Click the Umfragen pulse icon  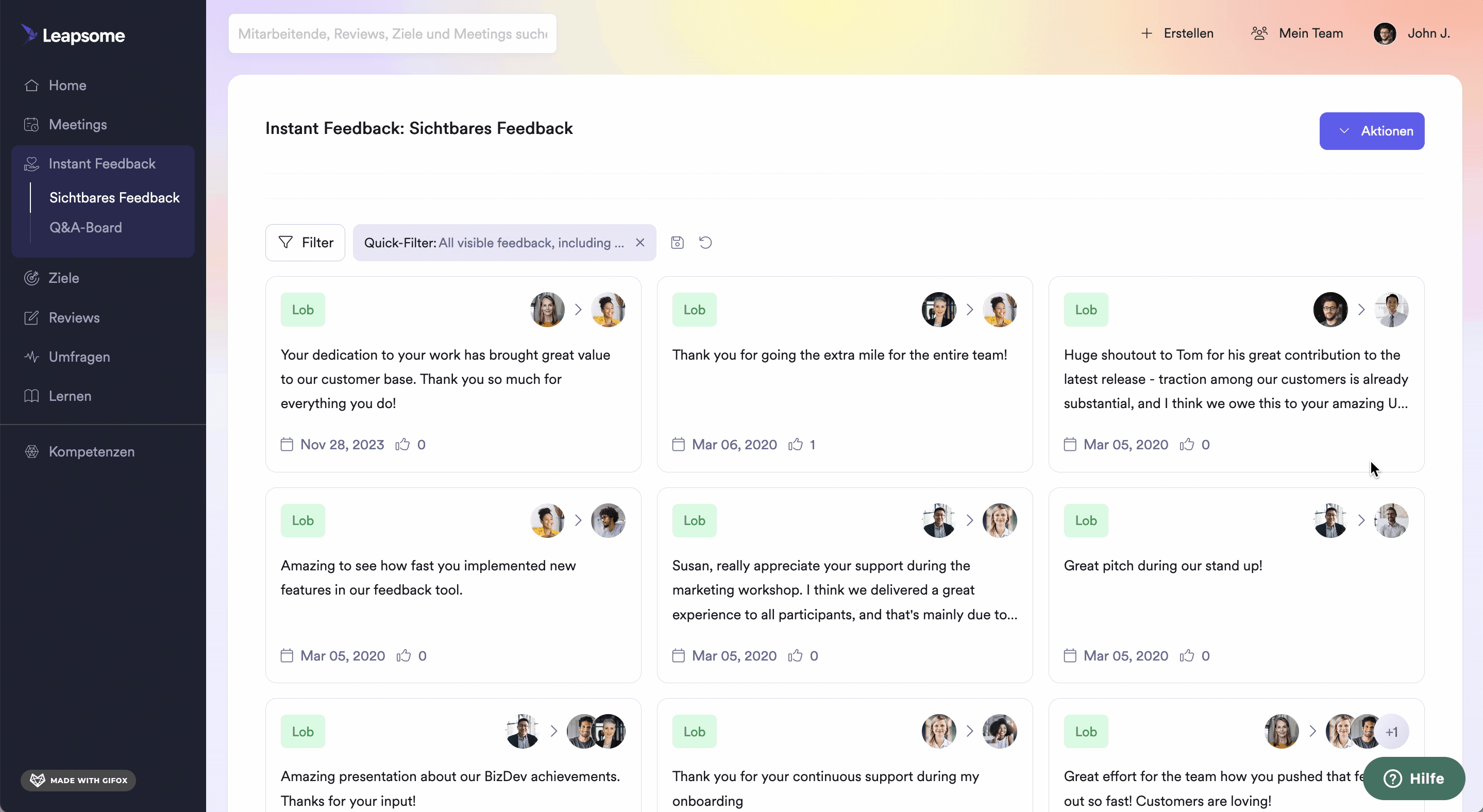click(x=31, y=357)
